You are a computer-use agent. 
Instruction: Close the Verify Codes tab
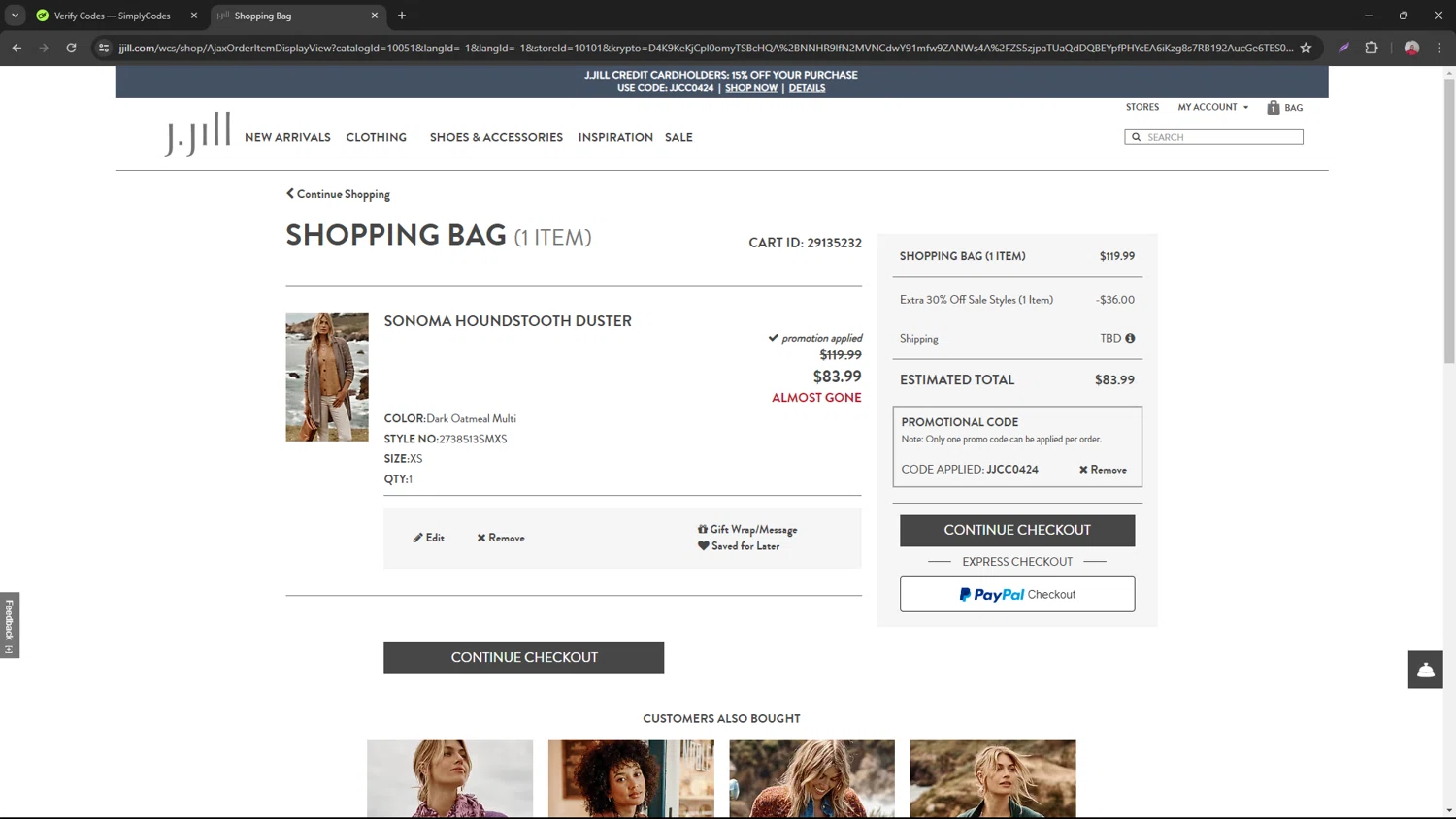click(x=193, y=16)
